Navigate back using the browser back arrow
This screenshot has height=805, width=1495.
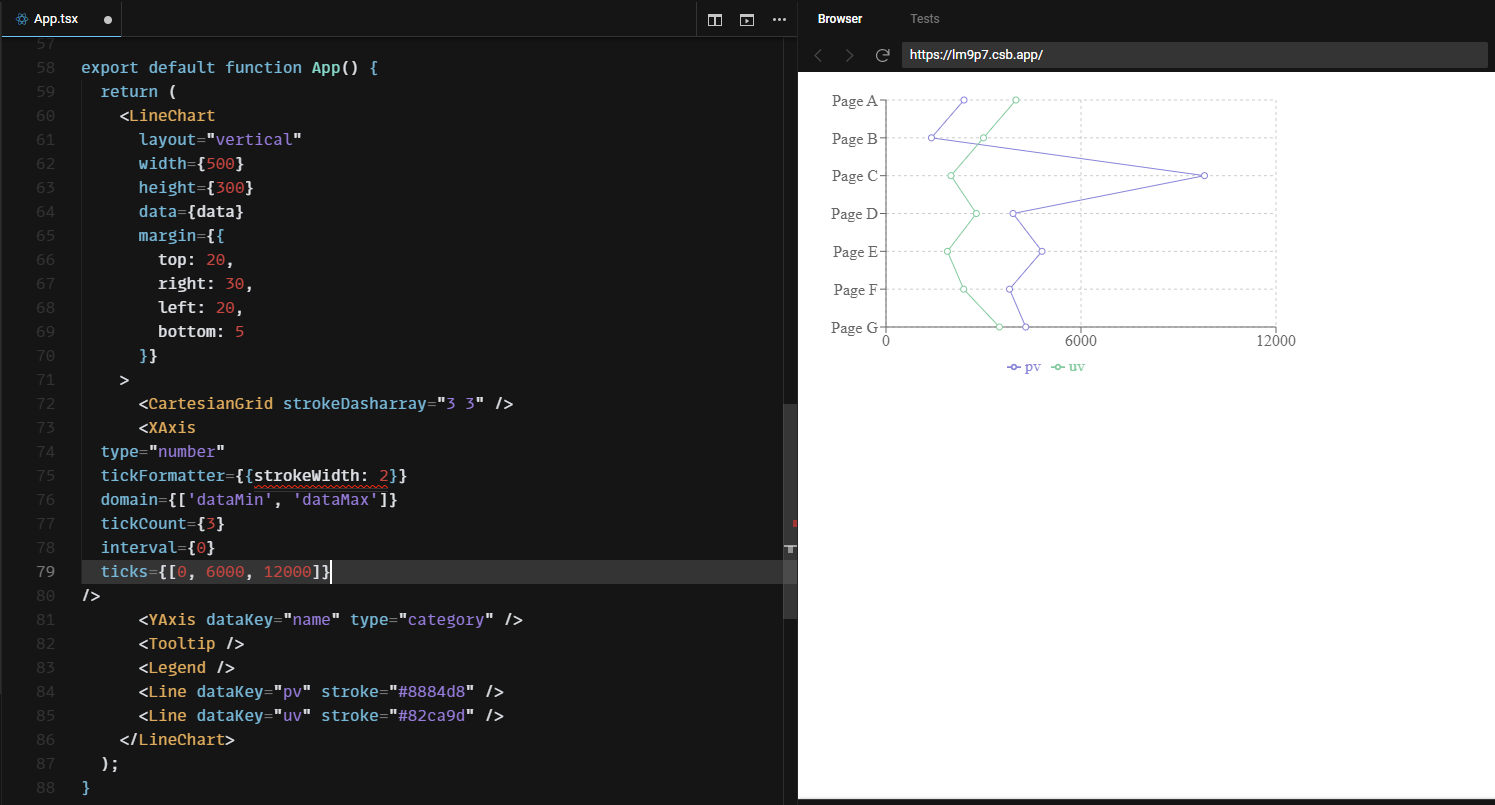[x=818, y=55]
